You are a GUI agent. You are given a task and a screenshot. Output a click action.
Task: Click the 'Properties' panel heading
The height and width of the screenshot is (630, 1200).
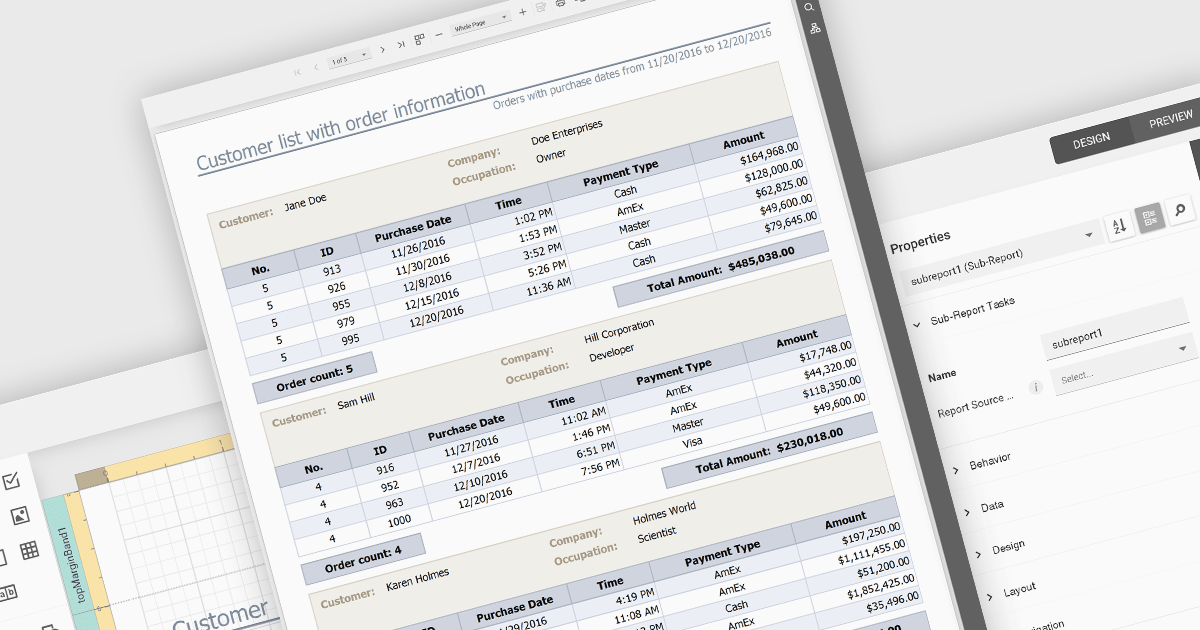(920, 242)
